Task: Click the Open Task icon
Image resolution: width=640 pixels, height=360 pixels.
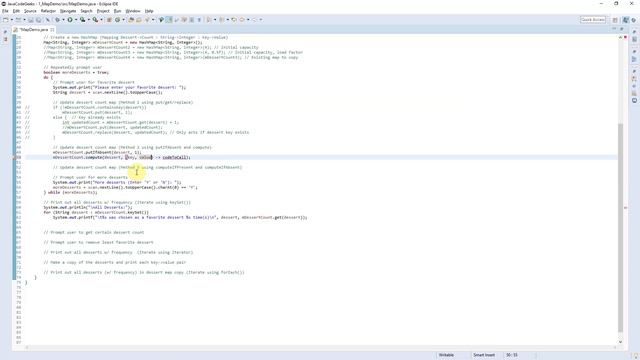Action: coord(139,20)
